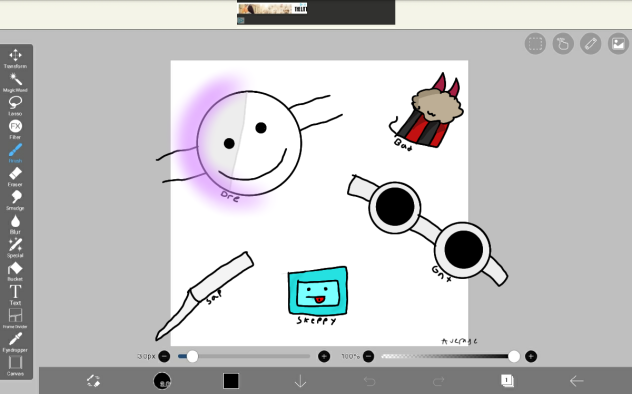This screenshot has width=632, height=394.
Task: Select the Frame Divider tool
Action: click(x=15, y=319)
